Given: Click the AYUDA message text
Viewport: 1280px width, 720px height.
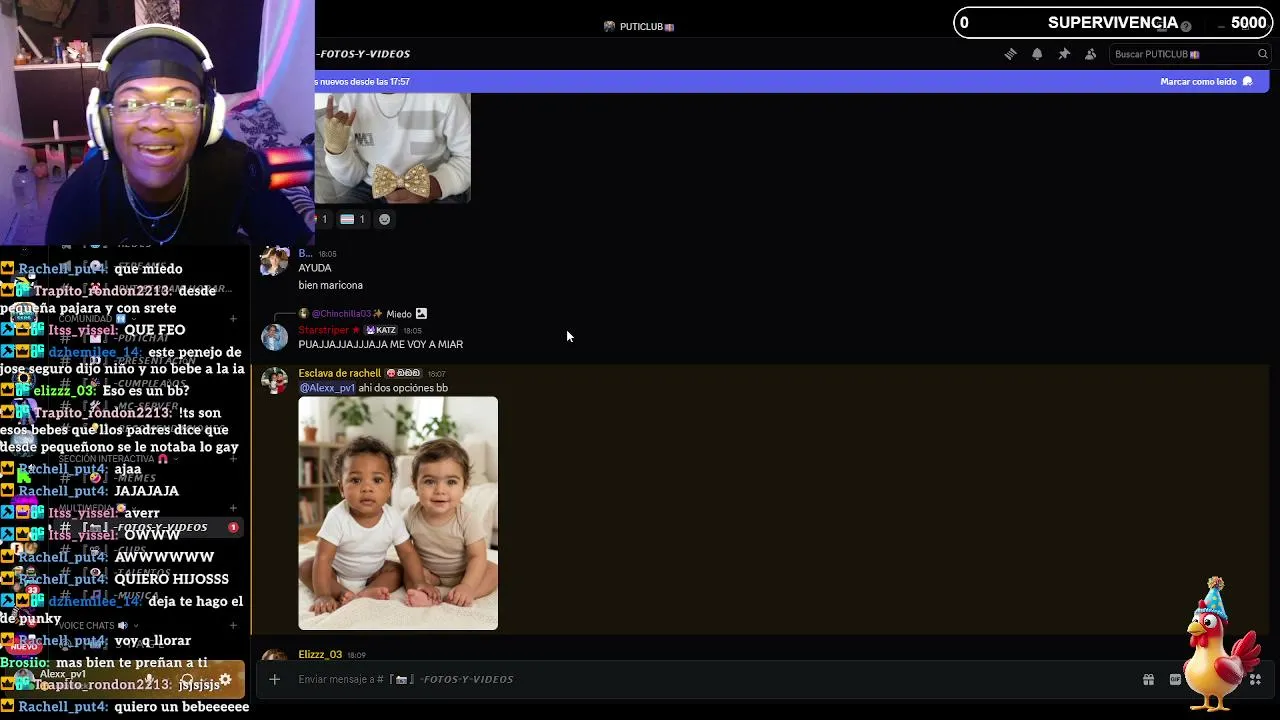Looking at the screenshot, I should [x=315, y=268].
